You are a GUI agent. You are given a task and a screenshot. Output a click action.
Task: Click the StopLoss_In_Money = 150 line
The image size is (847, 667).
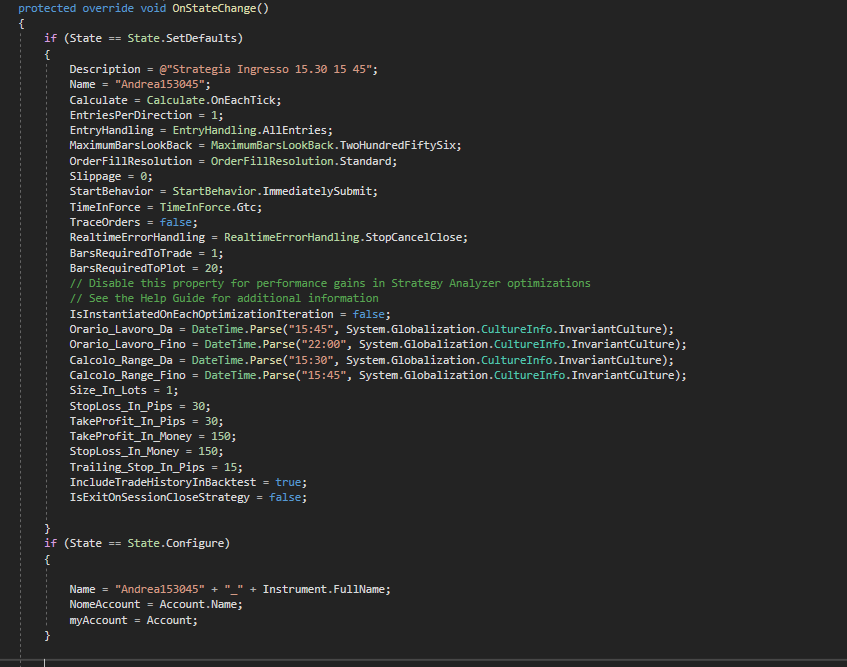[x=146, y=452]
